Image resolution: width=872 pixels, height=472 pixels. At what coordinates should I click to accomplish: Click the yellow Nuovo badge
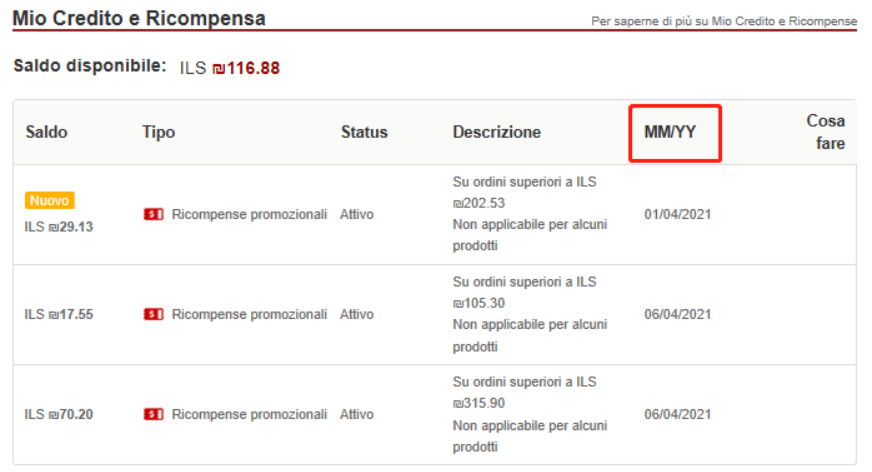tap(50, 201)
